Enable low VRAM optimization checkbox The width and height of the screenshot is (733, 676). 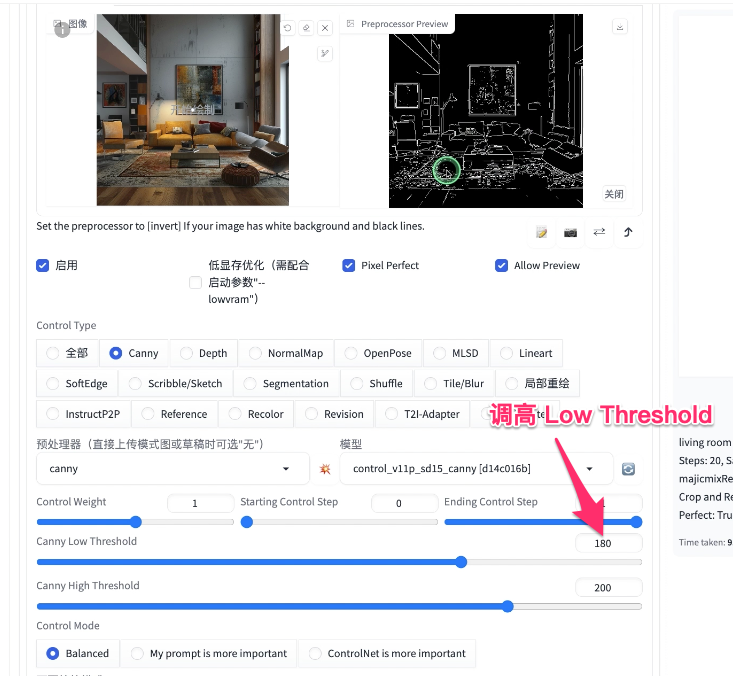[x=195, y=282]
